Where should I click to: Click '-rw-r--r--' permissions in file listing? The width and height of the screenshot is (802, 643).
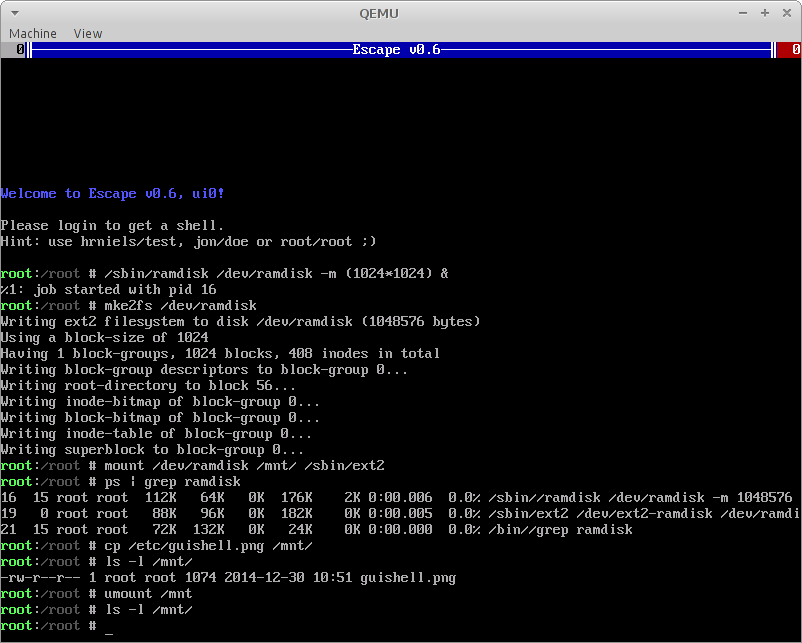point(40,578)
